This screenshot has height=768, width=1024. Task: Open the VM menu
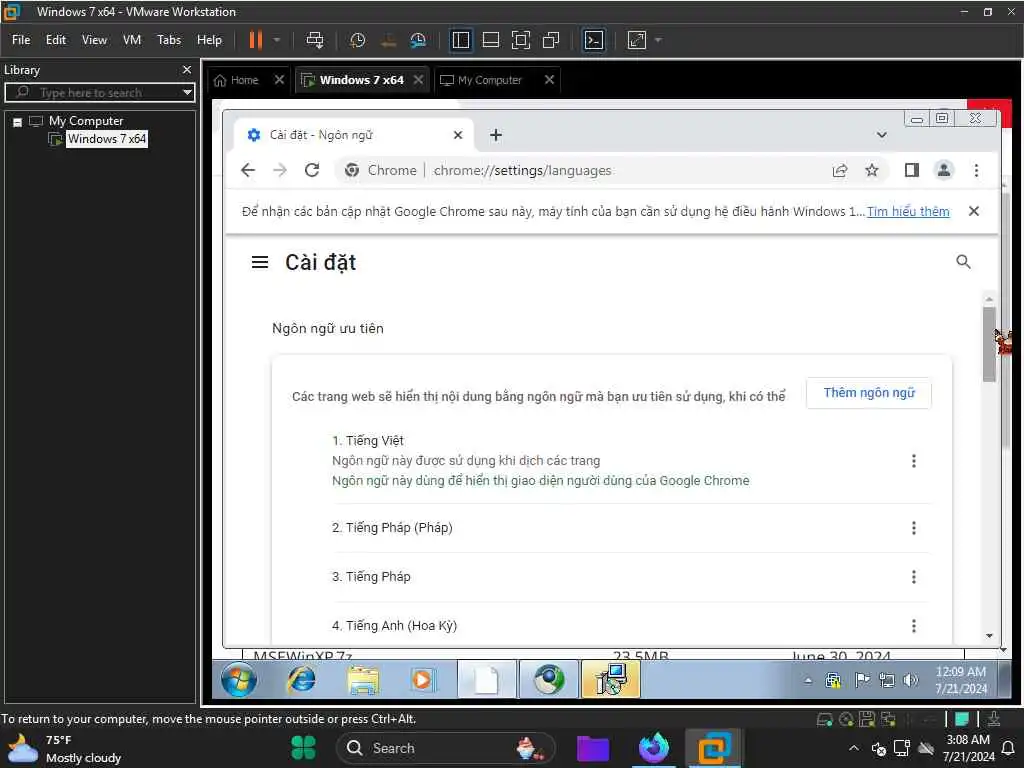click(x=132, y=40)
